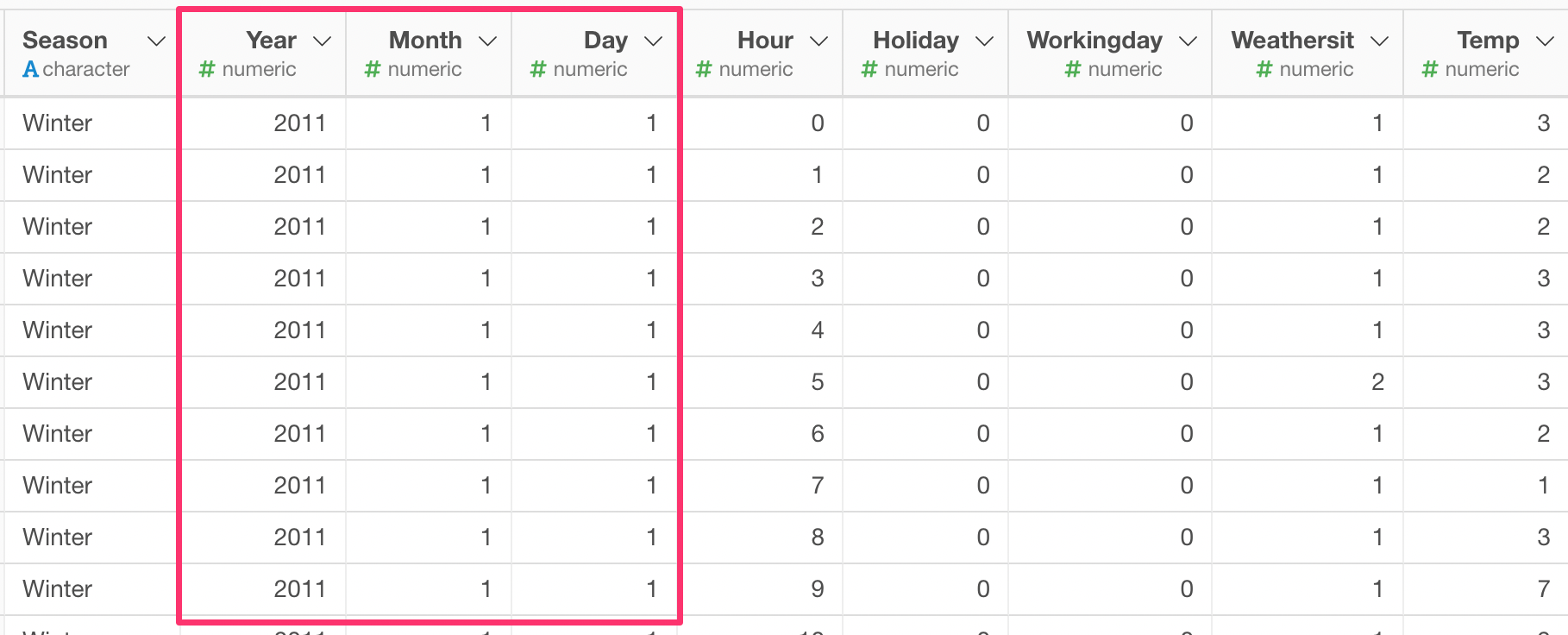Click the numeric hash icon under Holiday
The width and height of the screenshot is (1568, 635).
click(x=869, y=69)
